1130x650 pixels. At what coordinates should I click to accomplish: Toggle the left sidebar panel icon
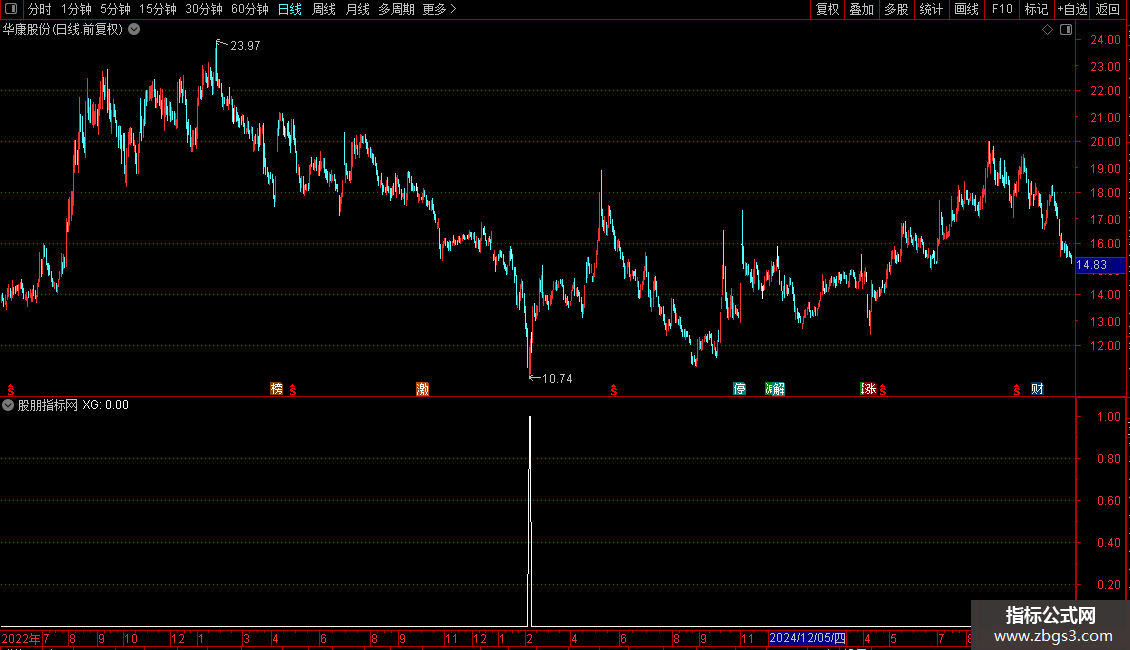(11, 9)
